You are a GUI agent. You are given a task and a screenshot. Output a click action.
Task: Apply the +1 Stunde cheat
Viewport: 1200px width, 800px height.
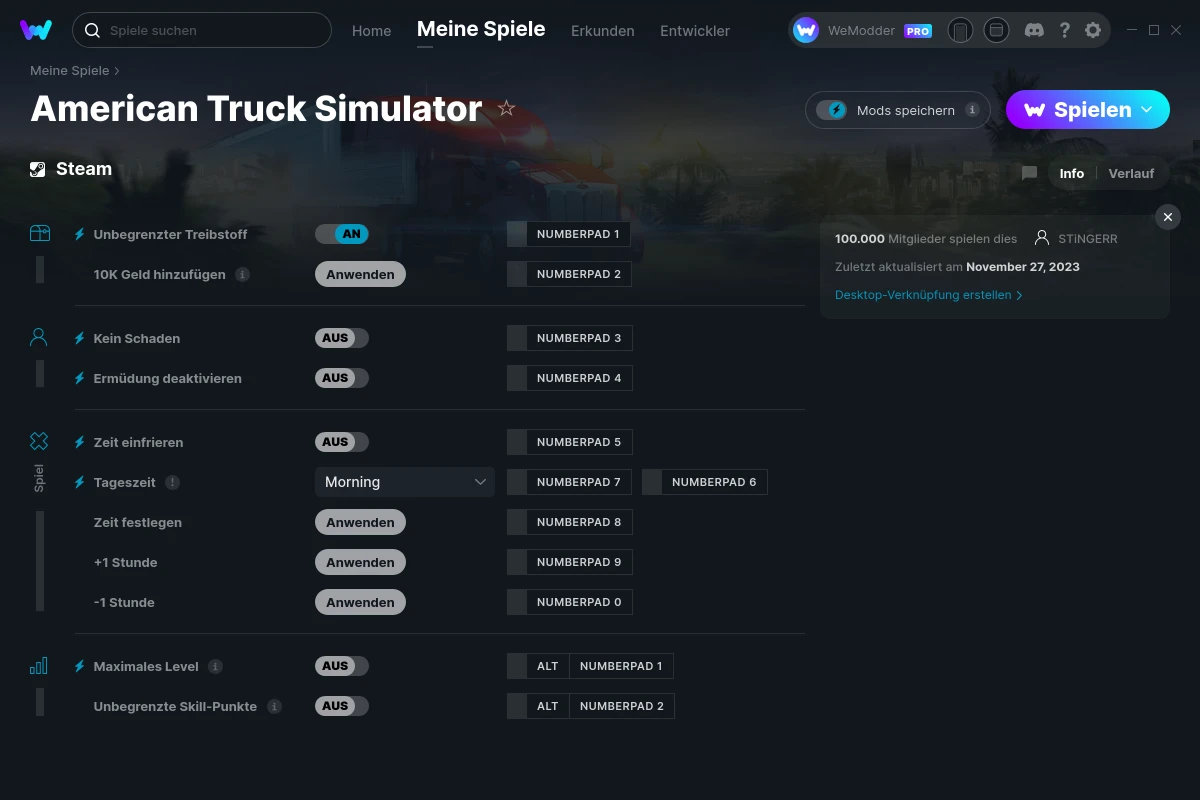(360, 562)
